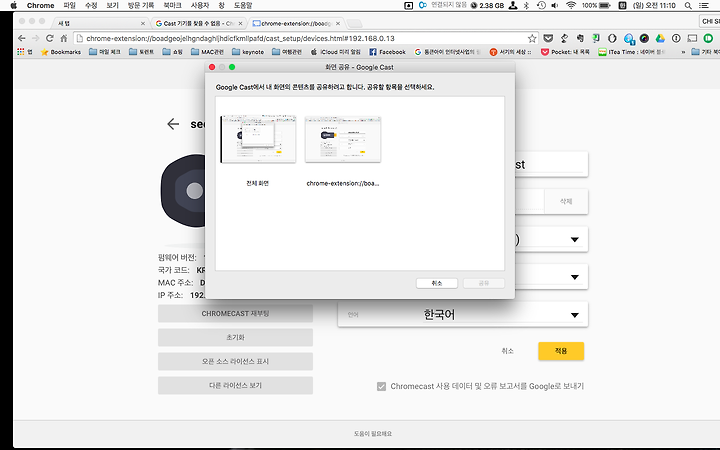Open the Chrome application menu
Viewport: 720px width, 450px height.
40,6
